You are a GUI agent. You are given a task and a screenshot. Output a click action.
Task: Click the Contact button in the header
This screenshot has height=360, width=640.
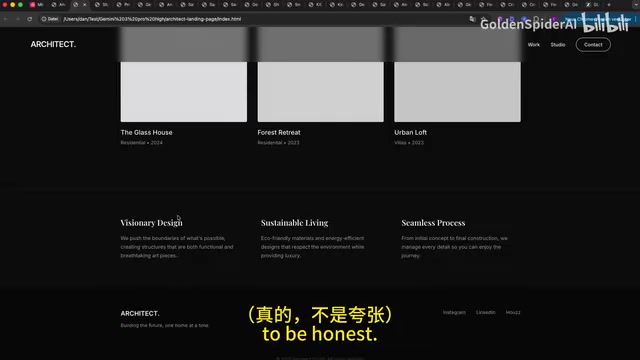coord(593,44)
